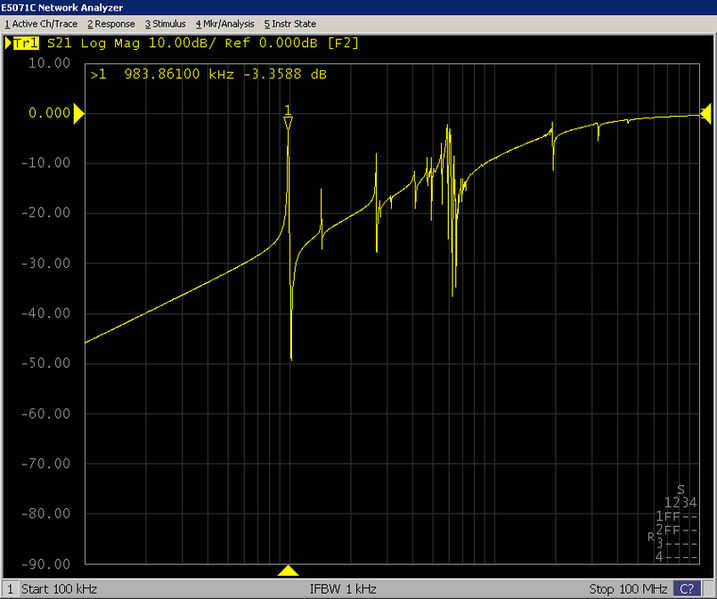Screen dimensions: 717x599
Task: Open the Stimulus menu
Action: point(165,23)
